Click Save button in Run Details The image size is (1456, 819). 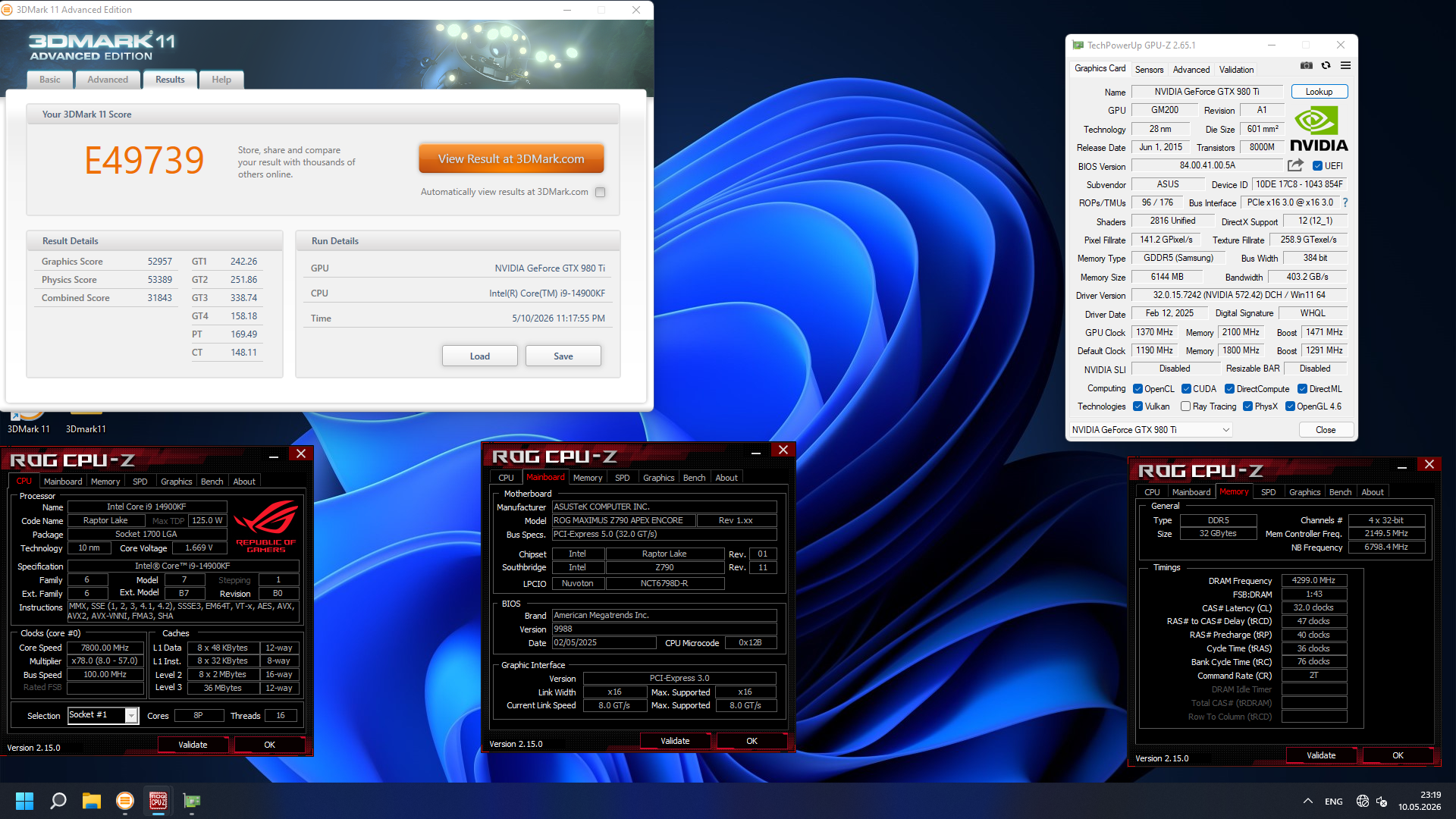[x=563, y=356]
